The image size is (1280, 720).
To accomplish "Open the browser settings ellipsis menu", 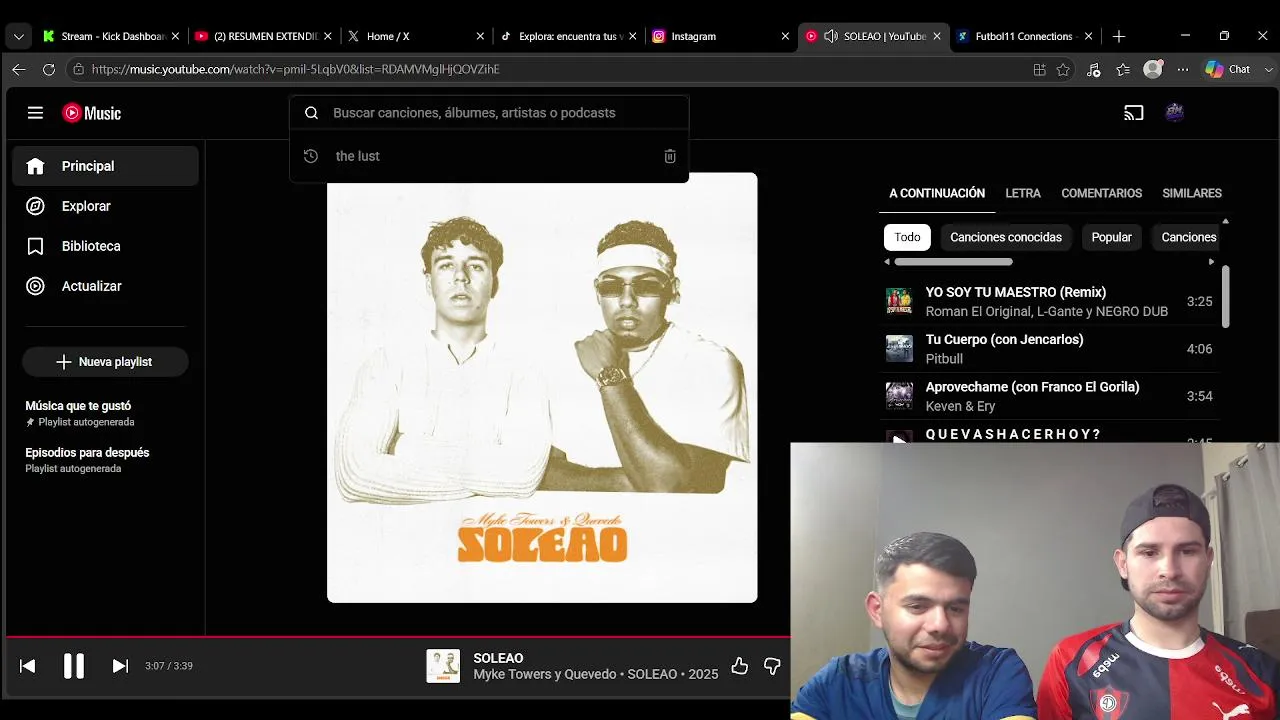I will point(1183,69).
